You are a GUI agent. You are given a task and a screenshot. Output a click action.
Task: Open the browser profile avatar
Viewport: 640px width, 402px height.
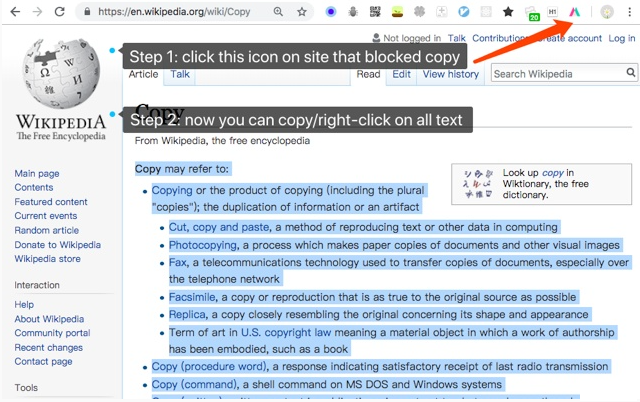point(607,11)
